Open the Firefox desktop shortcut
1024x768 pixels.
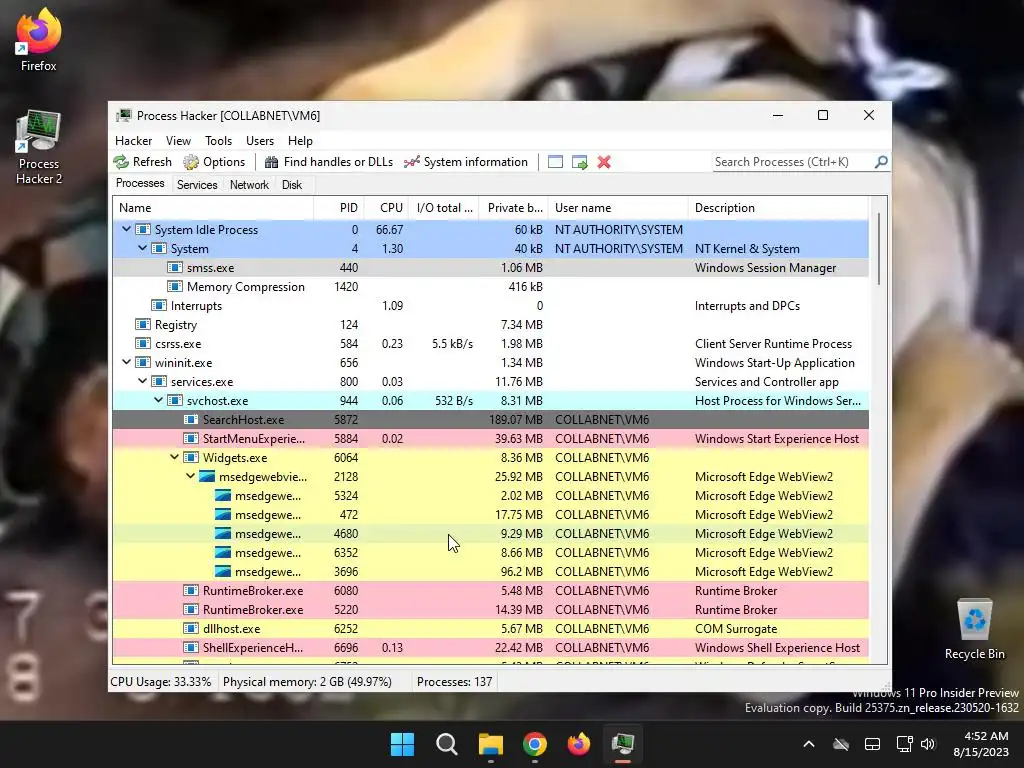click(38, 40)
